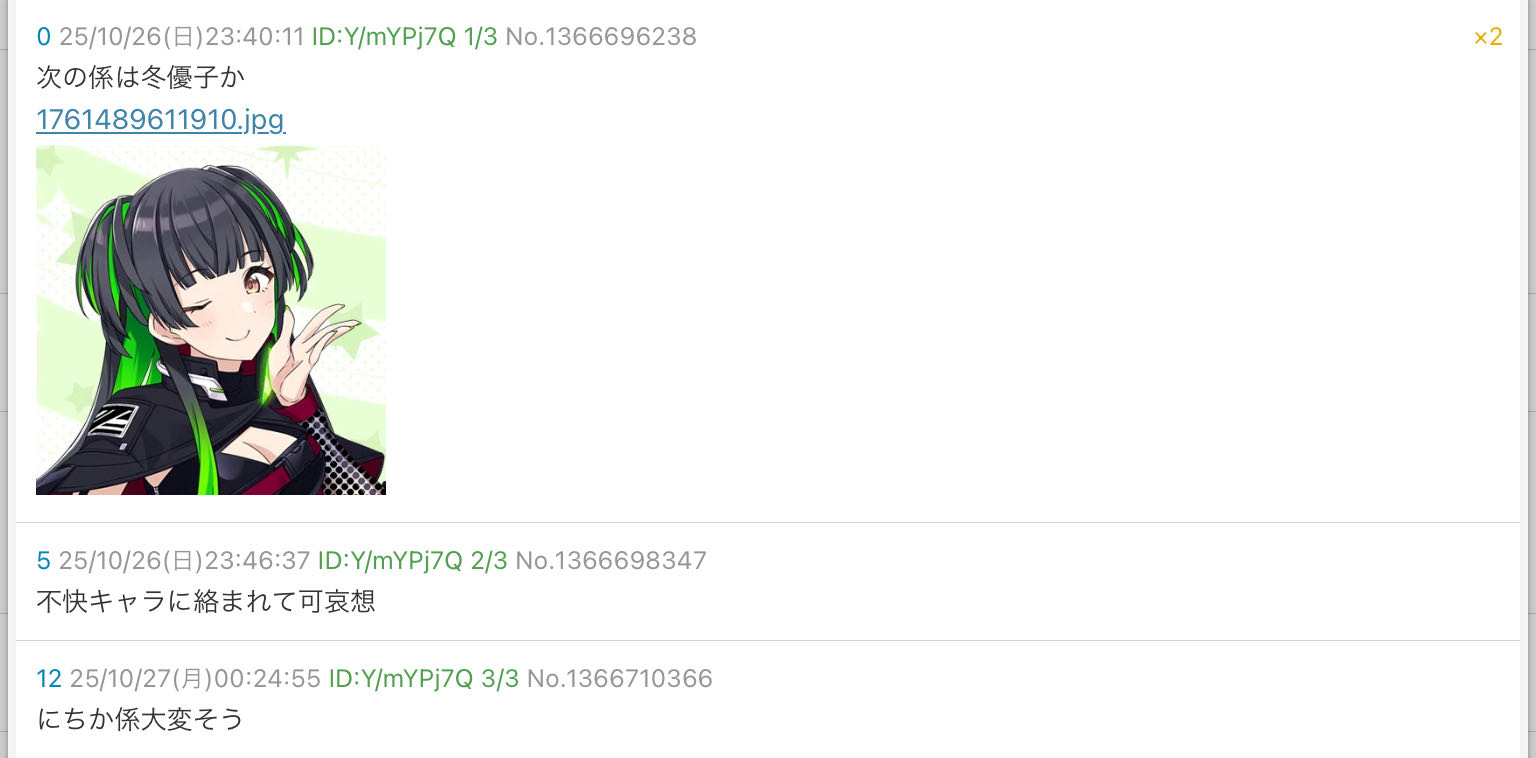Click the 3/3 post counter
This screenshot has width=1536, height=758.
[x=500, y=679]
